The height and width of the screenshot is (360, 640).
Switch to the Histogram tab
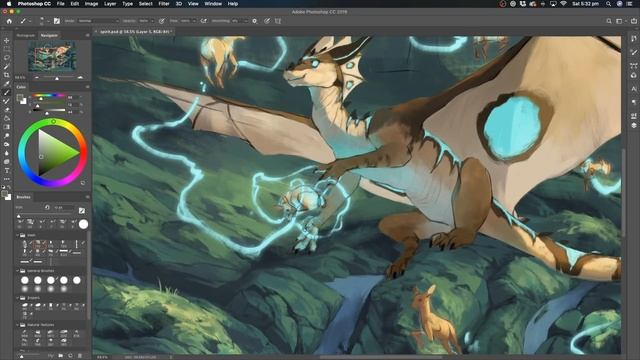pos(26,36)
